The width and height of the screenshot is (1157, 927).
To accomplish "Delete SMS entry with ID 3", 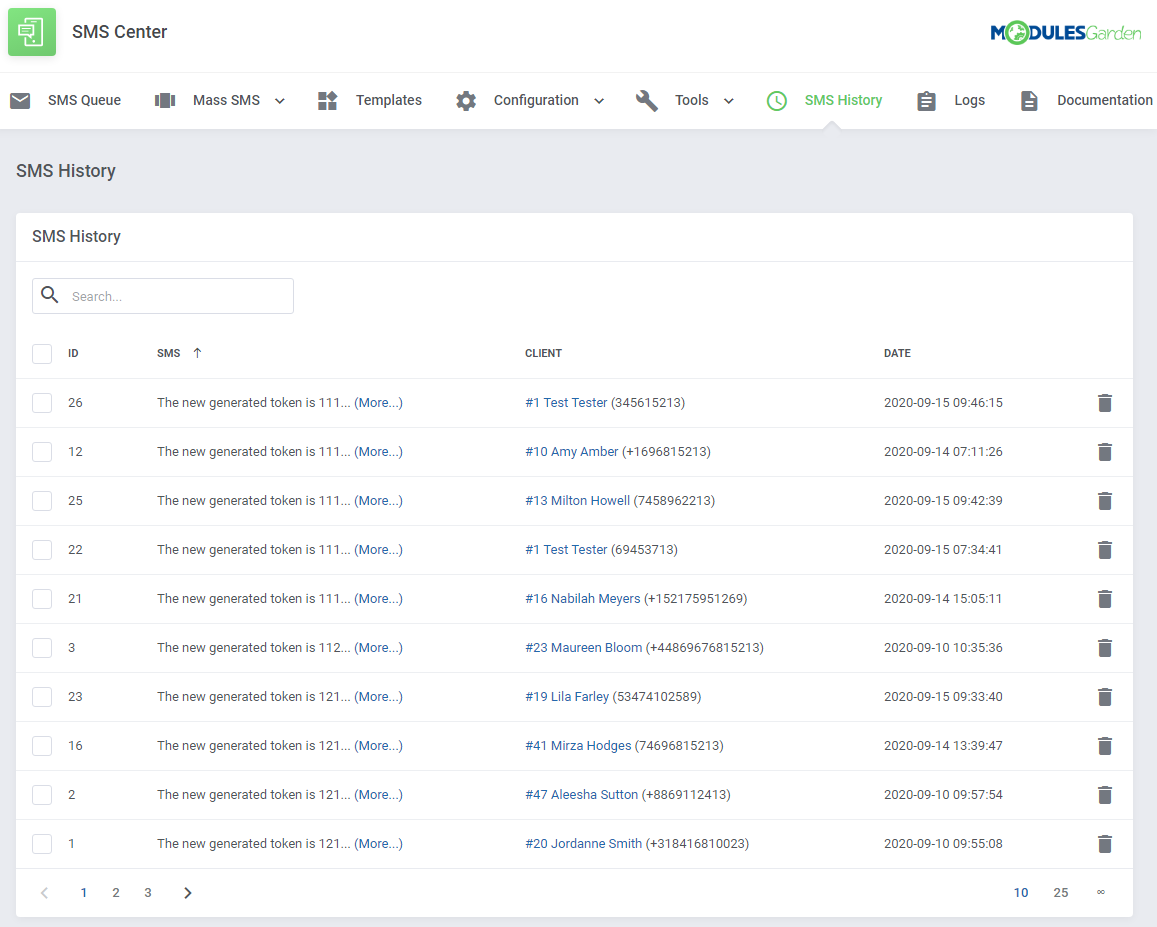I will tap(1105, 648).
